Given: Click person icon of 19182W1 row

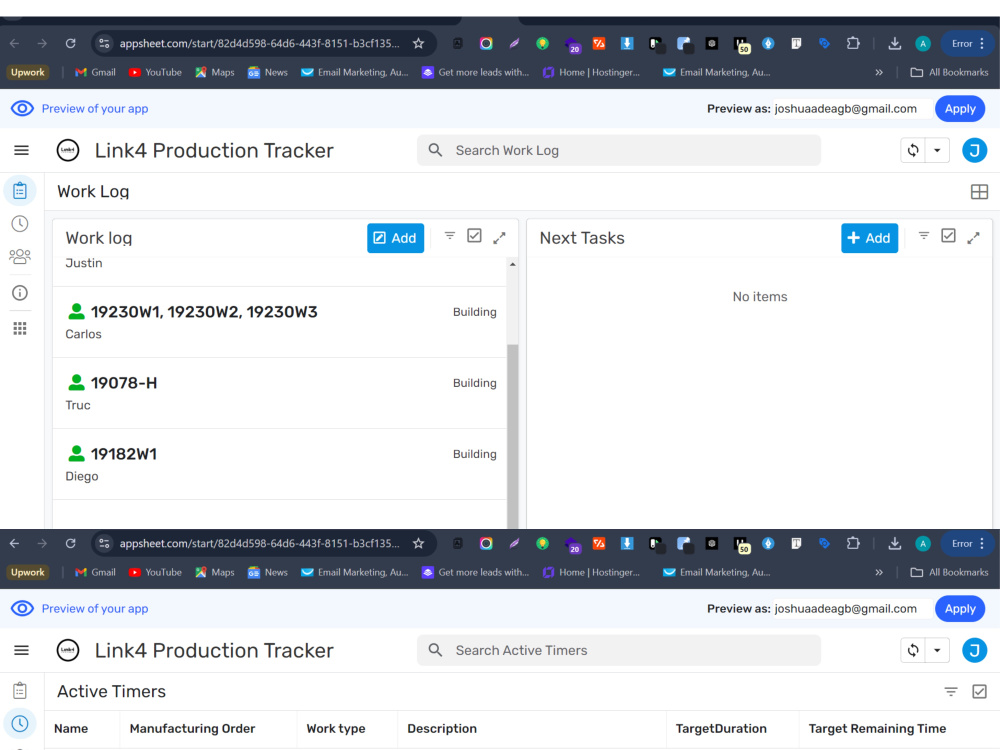Looking at the screenshot, I should click(x=77, y=453).
